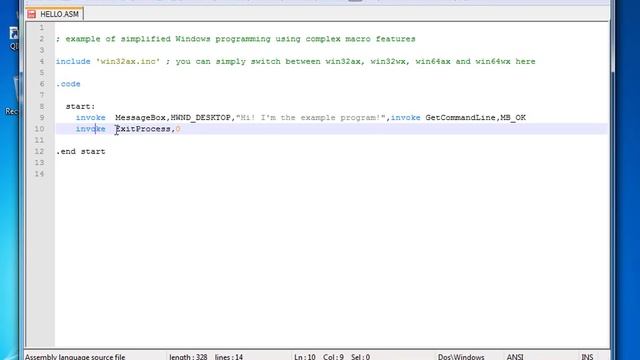Toggle the 'INS' insert mode indicator
The height and width of the screenshot is (360, 640).
pos(587,357)
